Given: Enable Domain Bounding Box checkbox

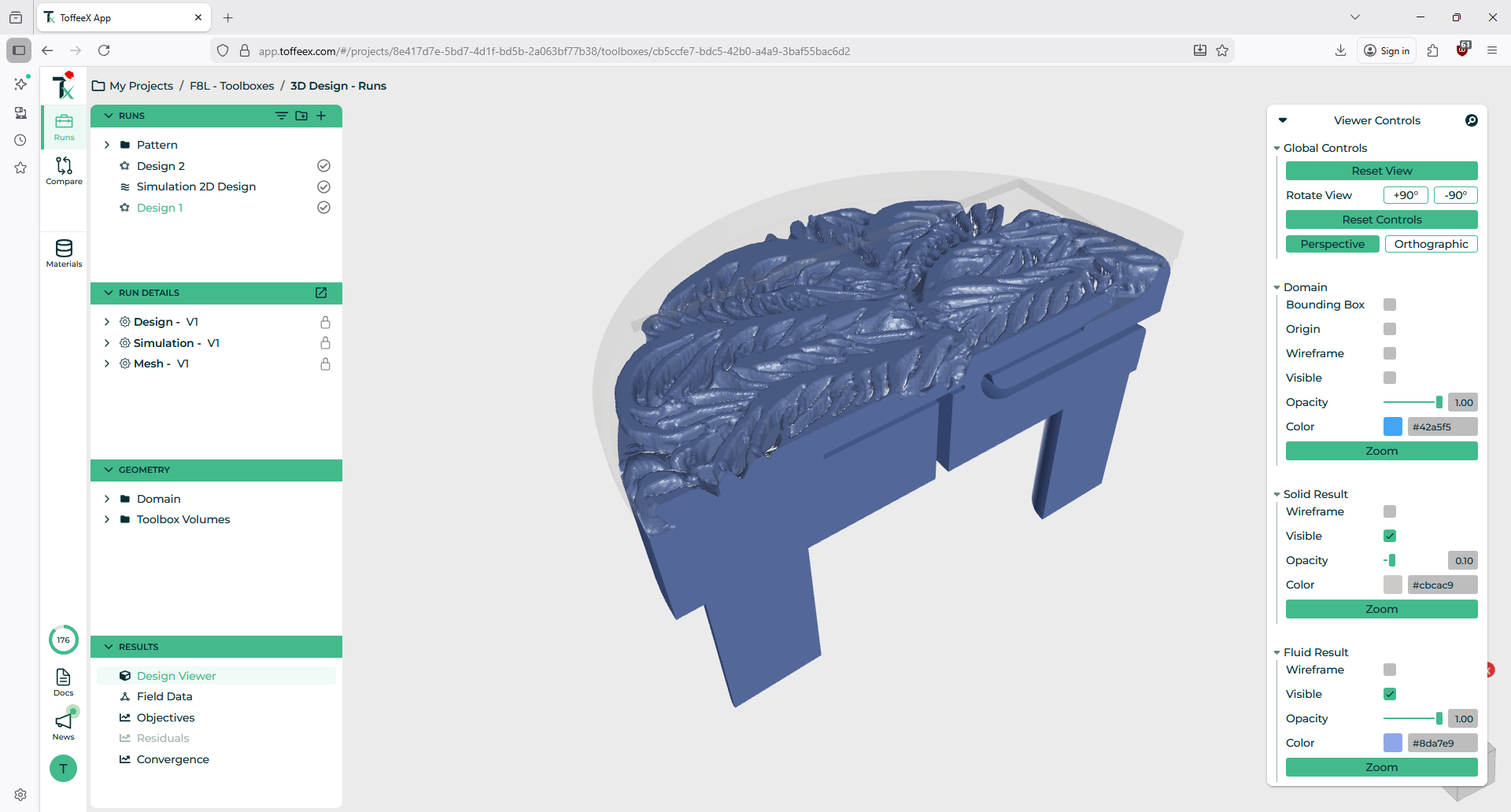Looking at the screenshot, I should (x=1390, y=304).
